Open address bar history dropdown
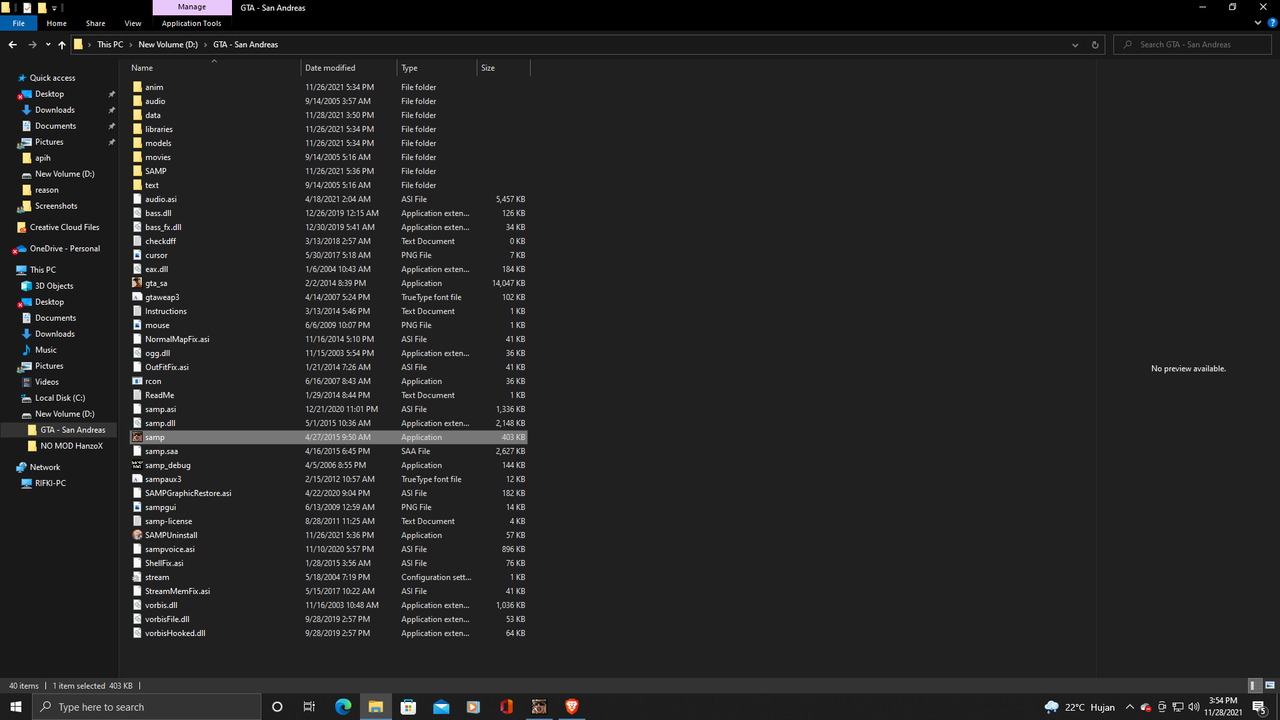Viewport: 1280px width, 720px height. coord(1075,45)
